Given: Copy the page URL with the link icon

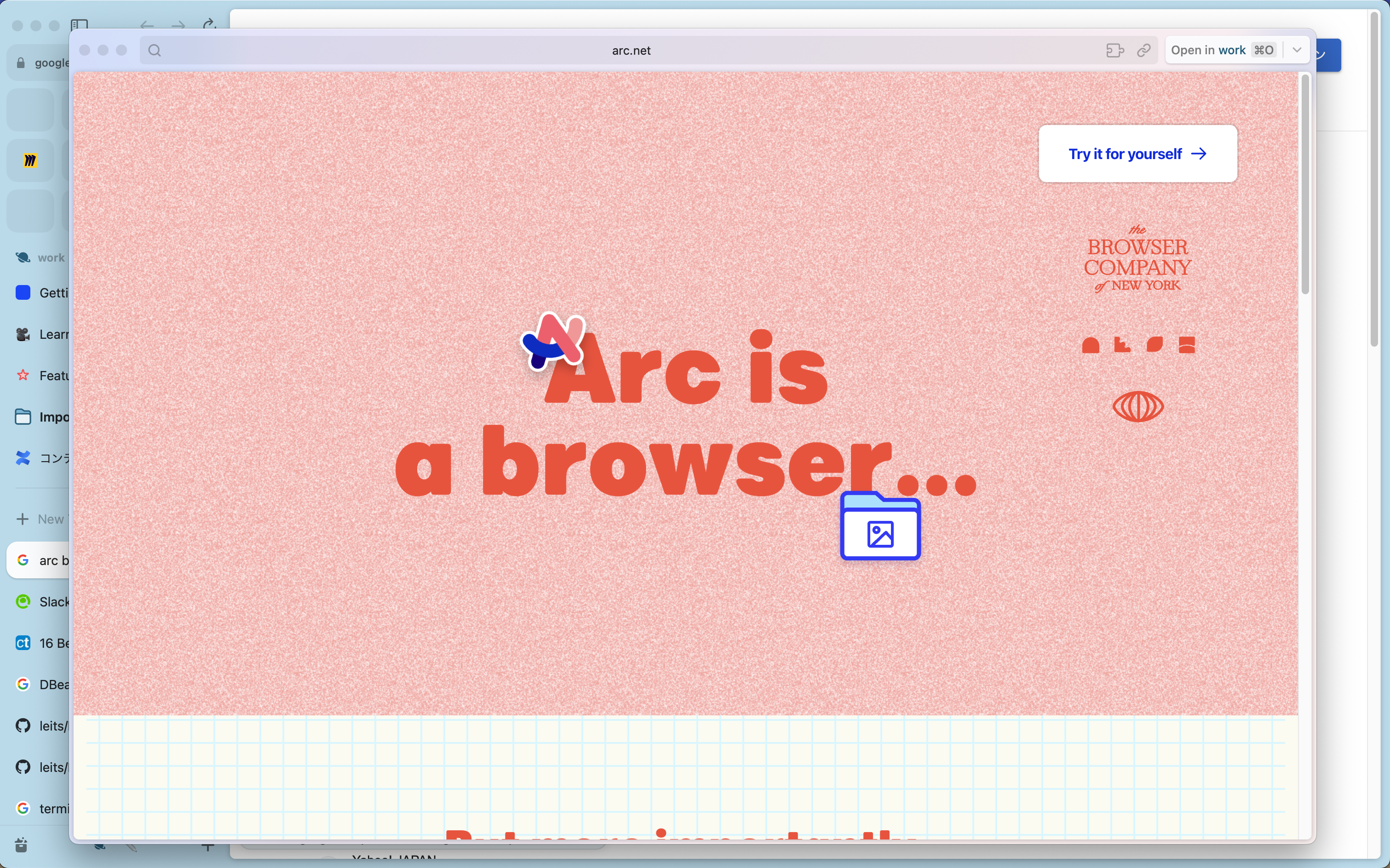Looking at the screenshot, I should pyautogui.click(x=1143, y=51).
